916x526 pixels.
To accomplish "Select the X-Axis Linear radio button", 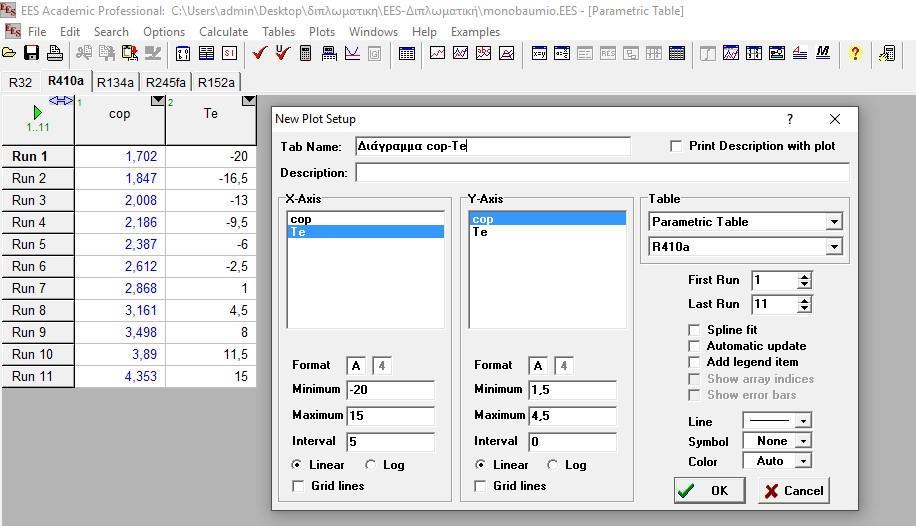I will click(x=297, y=465).
